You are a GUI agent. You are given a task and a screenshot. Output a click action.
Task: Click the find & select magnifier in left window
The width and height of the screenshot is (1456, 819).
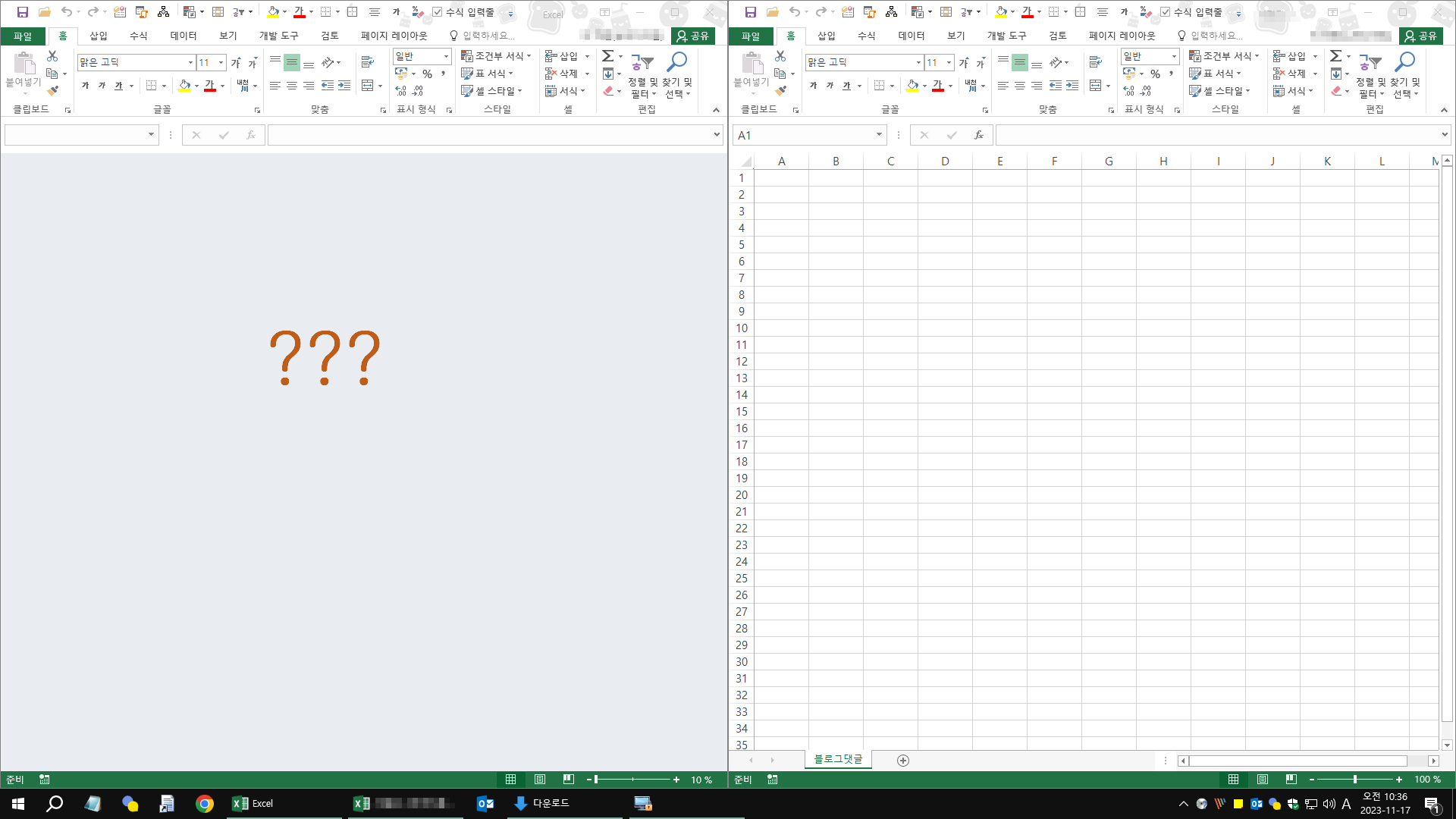(x=676, y=62)
